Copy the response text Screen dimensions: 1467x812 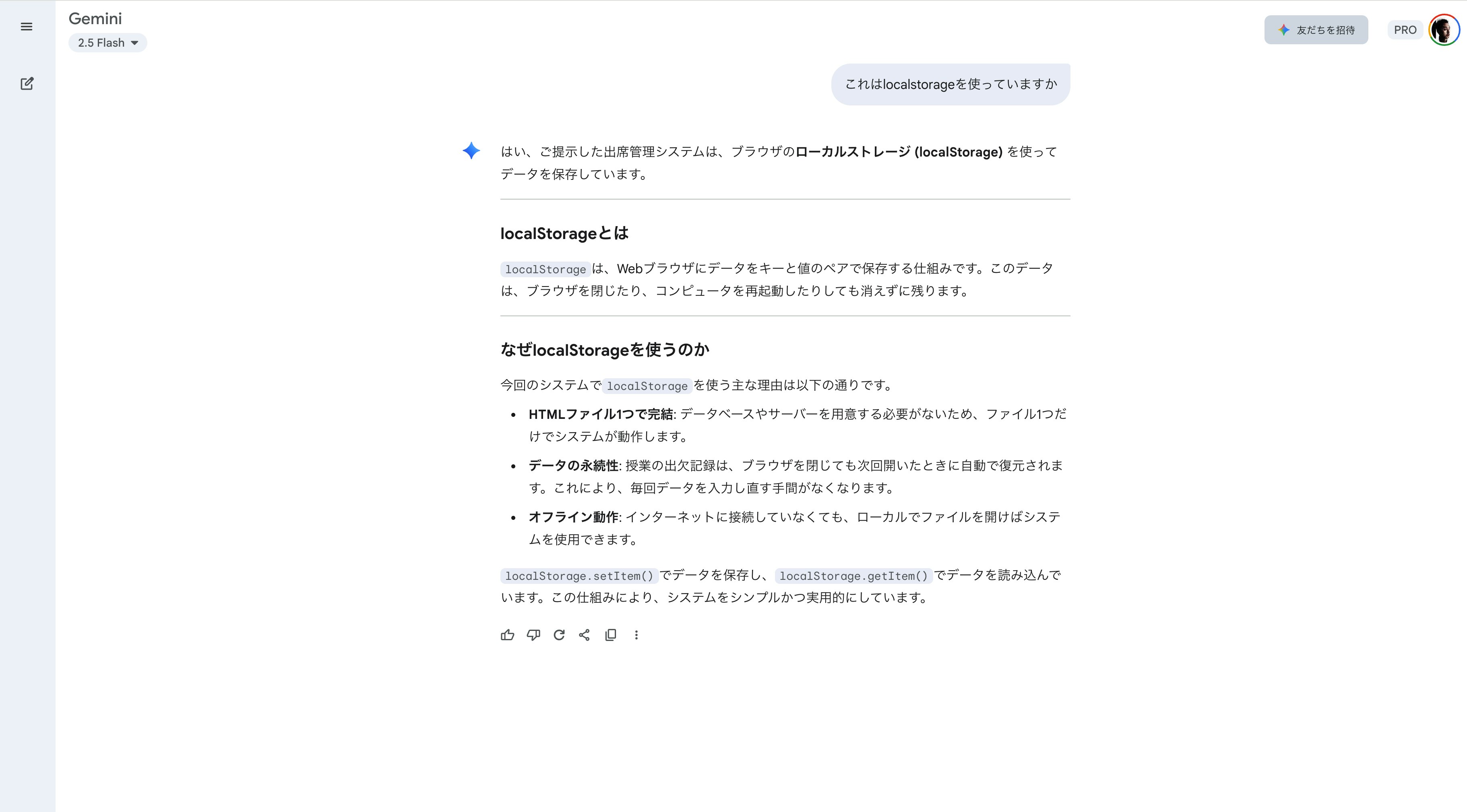(x=611, y=635)
